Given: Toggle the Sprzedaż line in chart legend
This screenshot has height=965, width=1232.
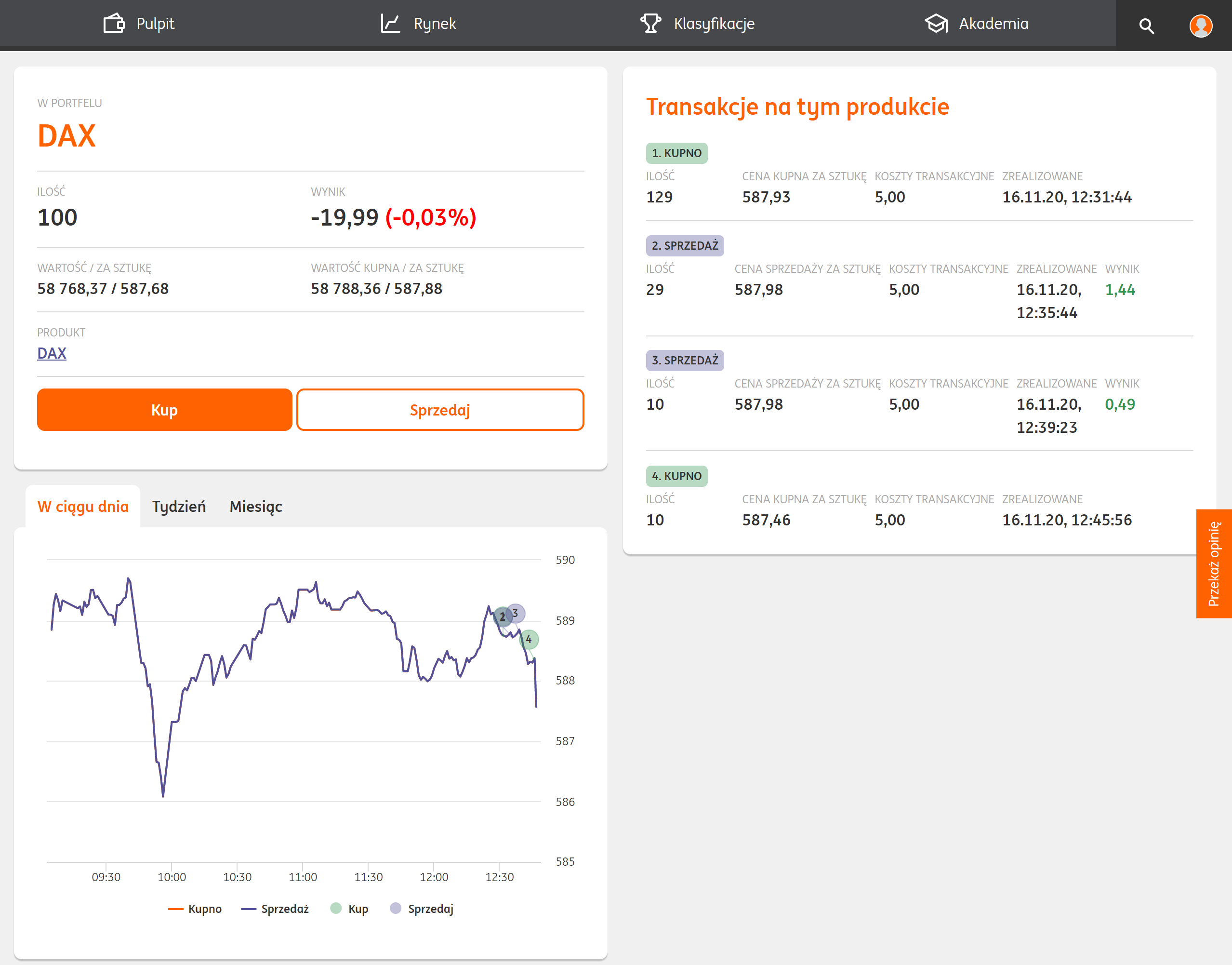Looking at the screenshot, I should tap(275, 909).
